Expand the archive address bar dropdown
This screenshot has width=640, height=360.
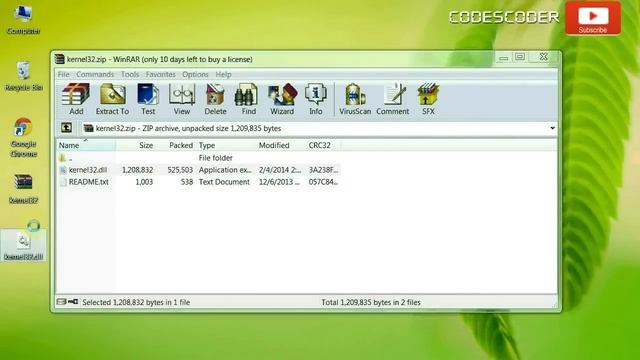pos(552,128)
